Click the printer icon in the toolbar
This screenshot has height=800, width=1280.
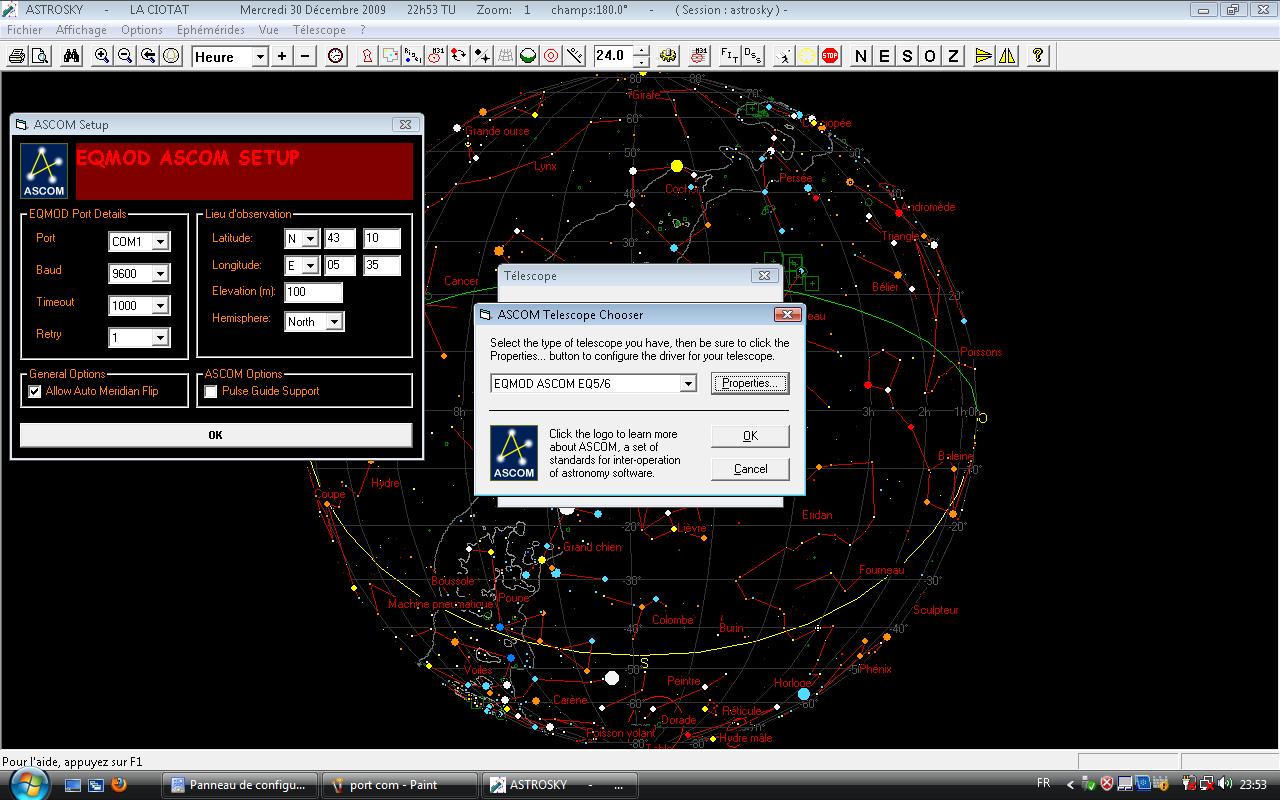click(x=16, y=56)
